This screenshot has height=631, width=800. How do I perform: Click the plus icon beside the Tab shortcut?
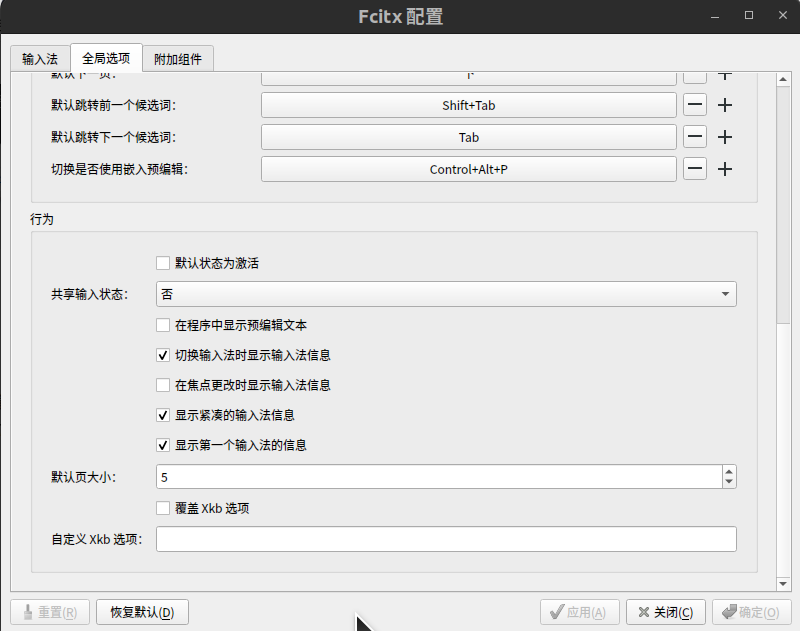pyautogui.click(x=724, y=137)
